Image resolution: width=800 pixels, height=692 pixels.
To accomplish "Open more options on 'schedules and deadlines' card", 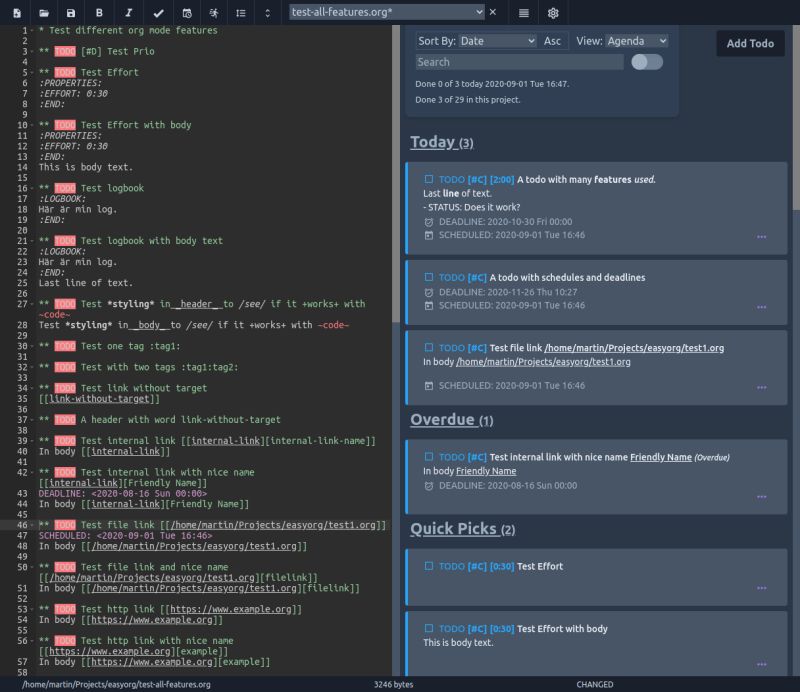I will (x=762, y=307).
